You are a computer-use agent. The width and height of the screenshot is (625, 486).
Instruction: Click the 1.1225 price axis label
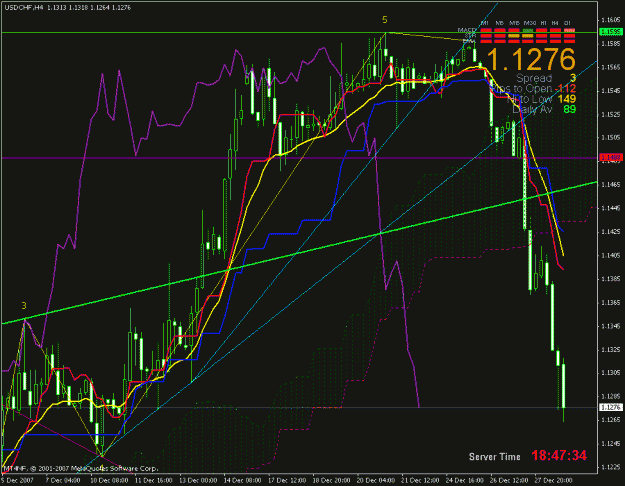pos(611,467)
